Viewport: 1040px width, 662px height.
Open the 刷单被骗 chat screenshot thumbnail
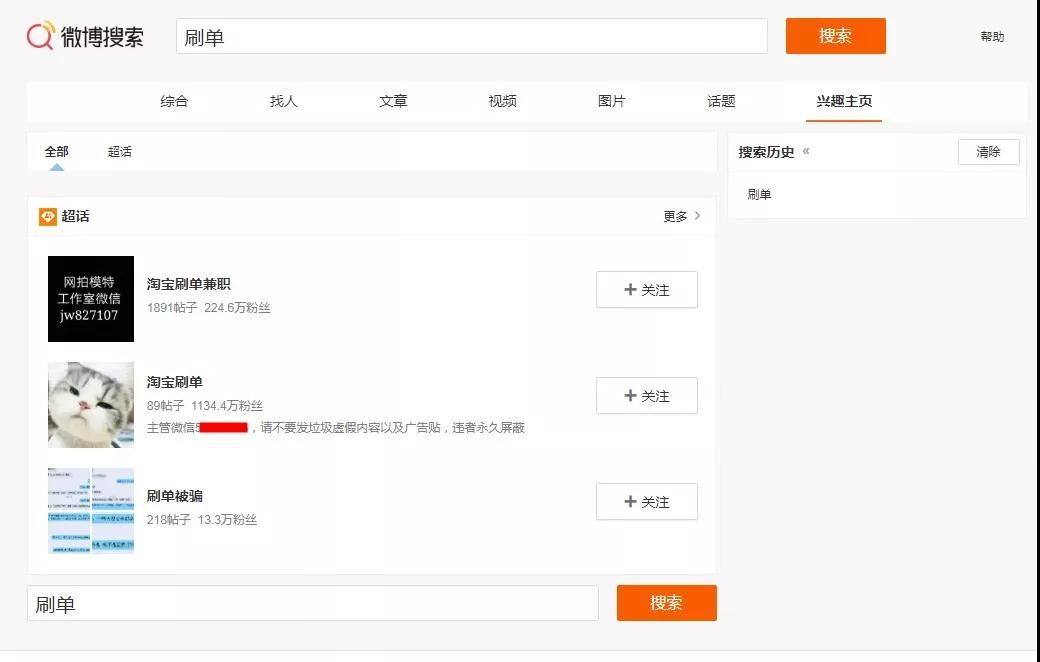point(91,511)
